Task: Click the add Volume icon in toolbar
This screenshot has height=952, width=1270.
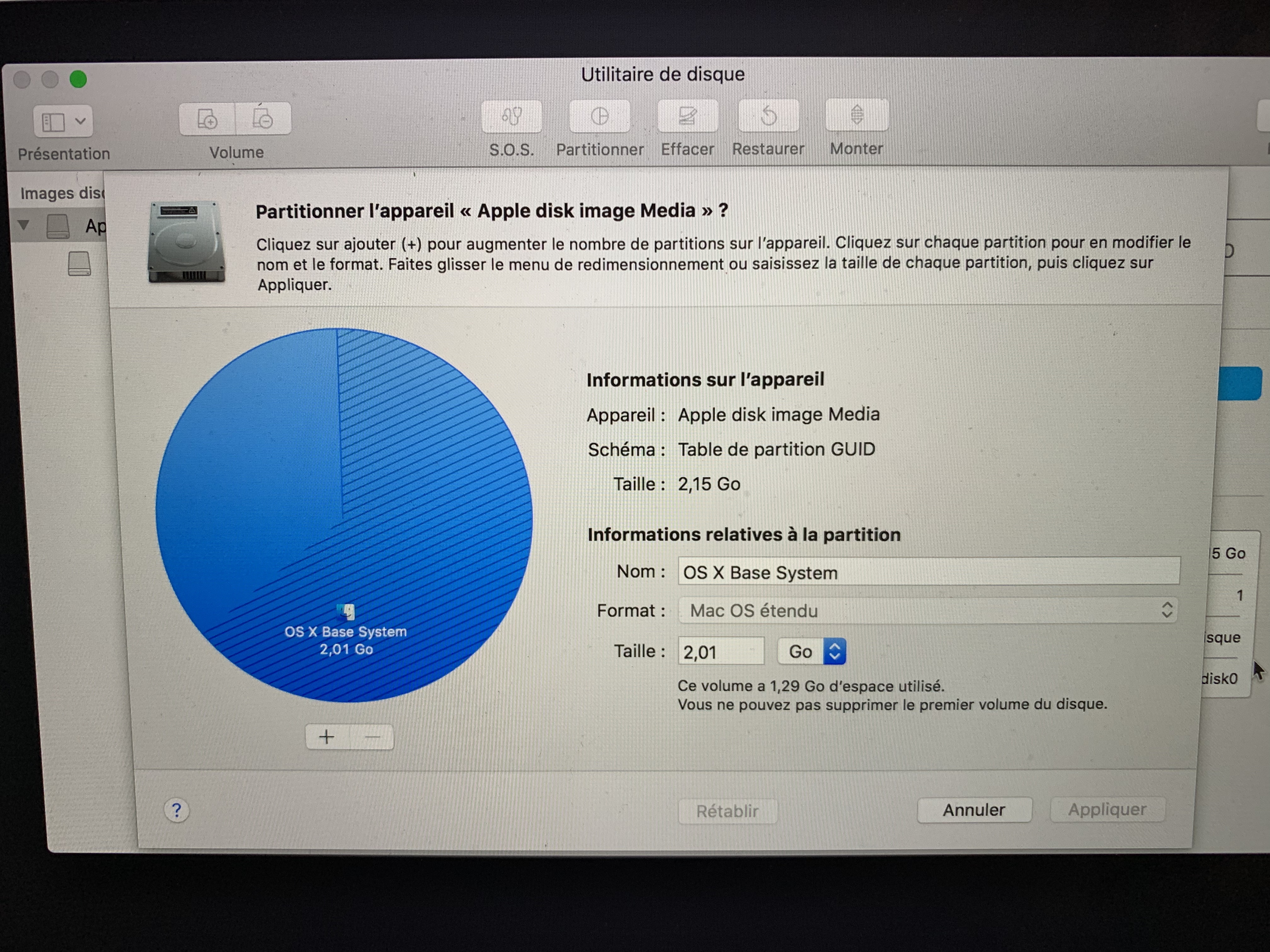Action: tap(207, 119)
